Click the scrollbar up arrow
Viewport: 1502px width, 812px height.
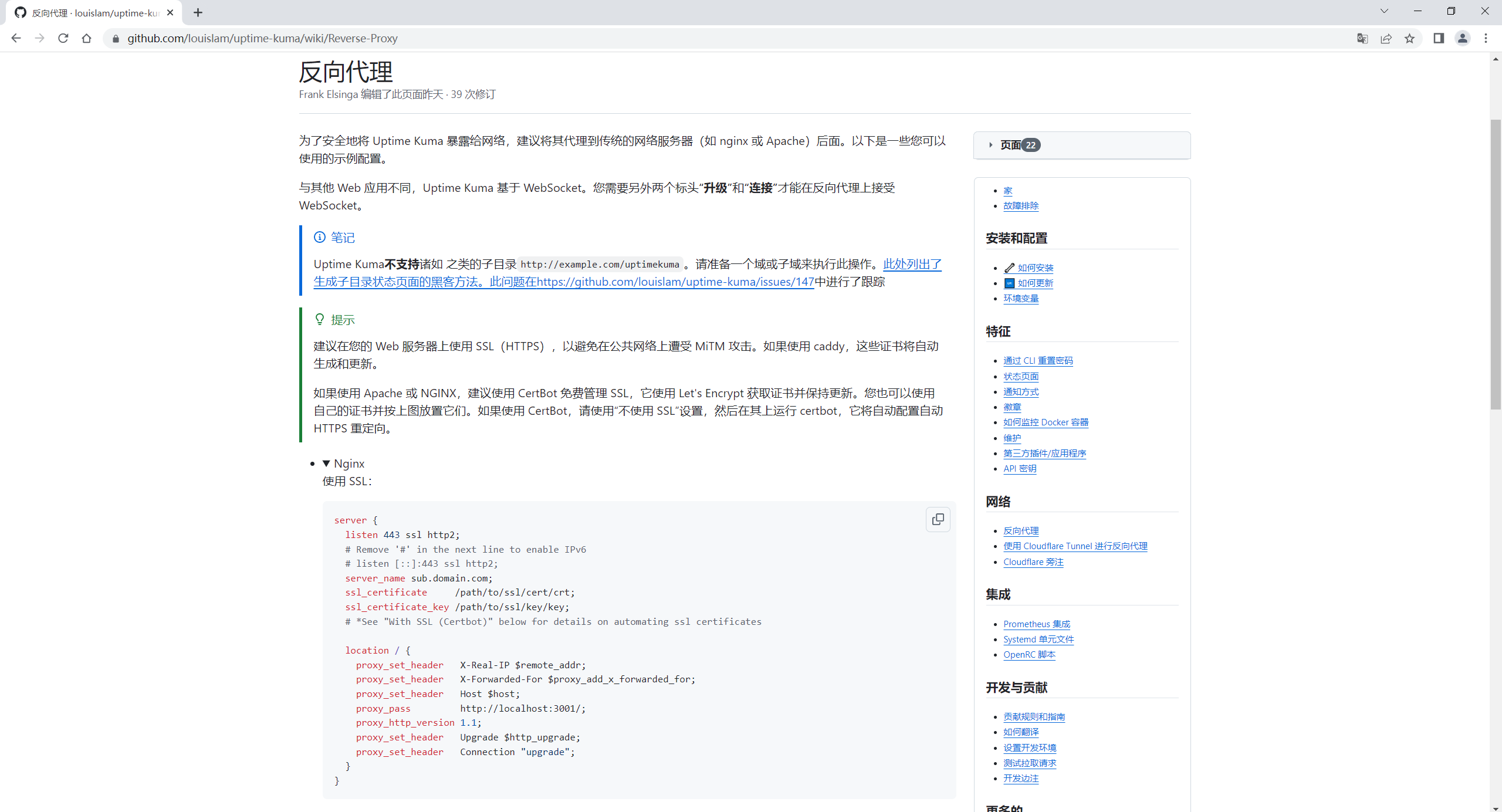(x=1496, y=58)
